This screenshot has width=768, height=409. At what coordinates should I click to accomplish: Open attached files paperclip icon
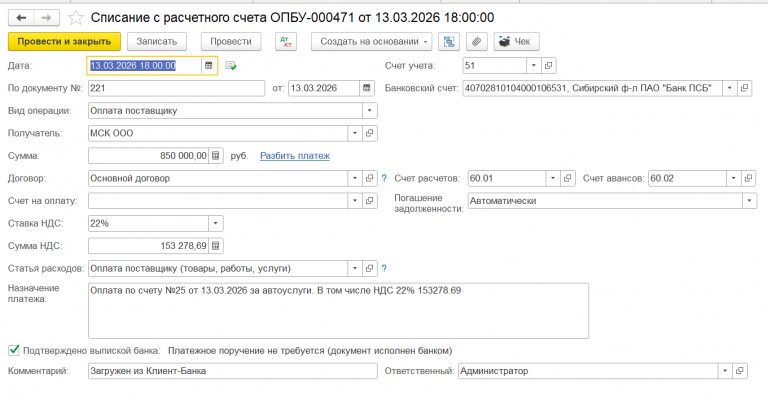click(x=477, y=42)
